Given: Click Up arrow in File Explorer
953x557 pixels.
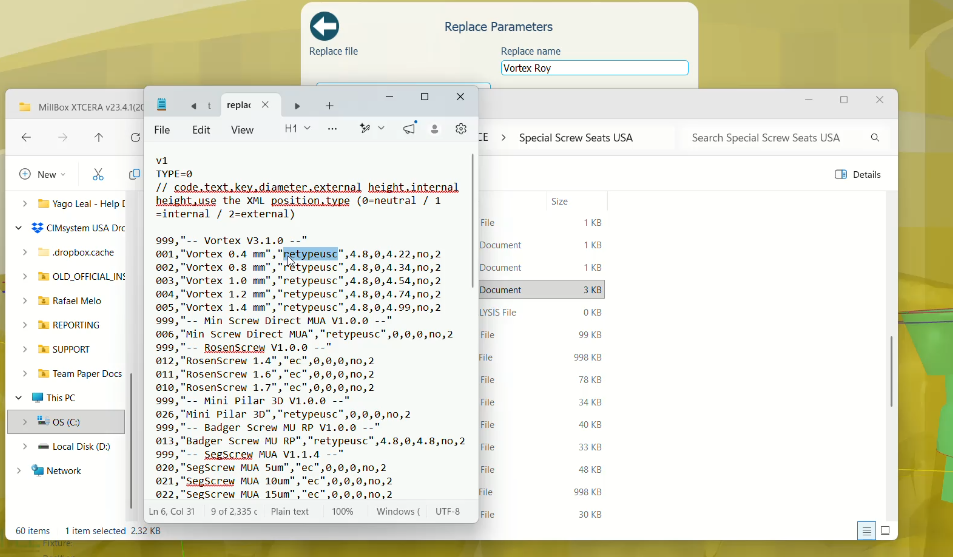Looking at the screenshot, I should pos(98,137).
